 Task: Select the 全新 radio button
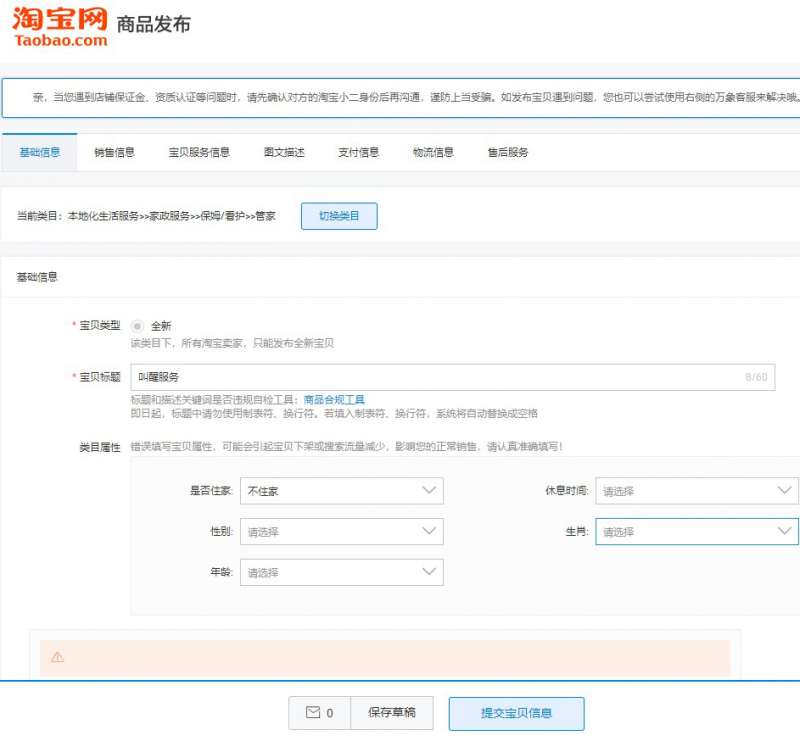click(137, 326)
